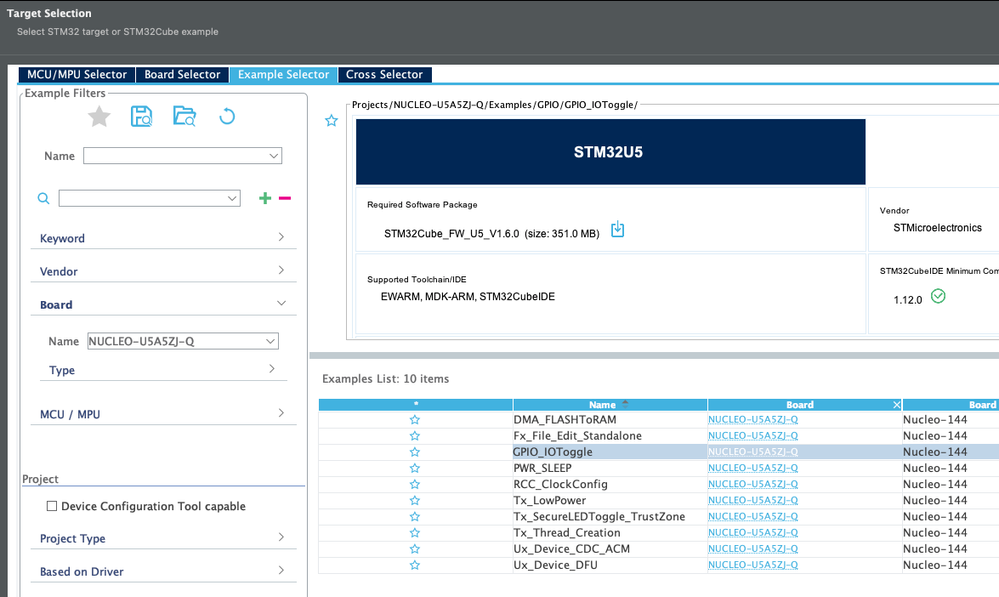The height and width of the screenshot is (597, 999).
Task: Open NUCLEO-U5A5ZJ-Q link in RCC_ClockConfig row
Action: (752, 484)
